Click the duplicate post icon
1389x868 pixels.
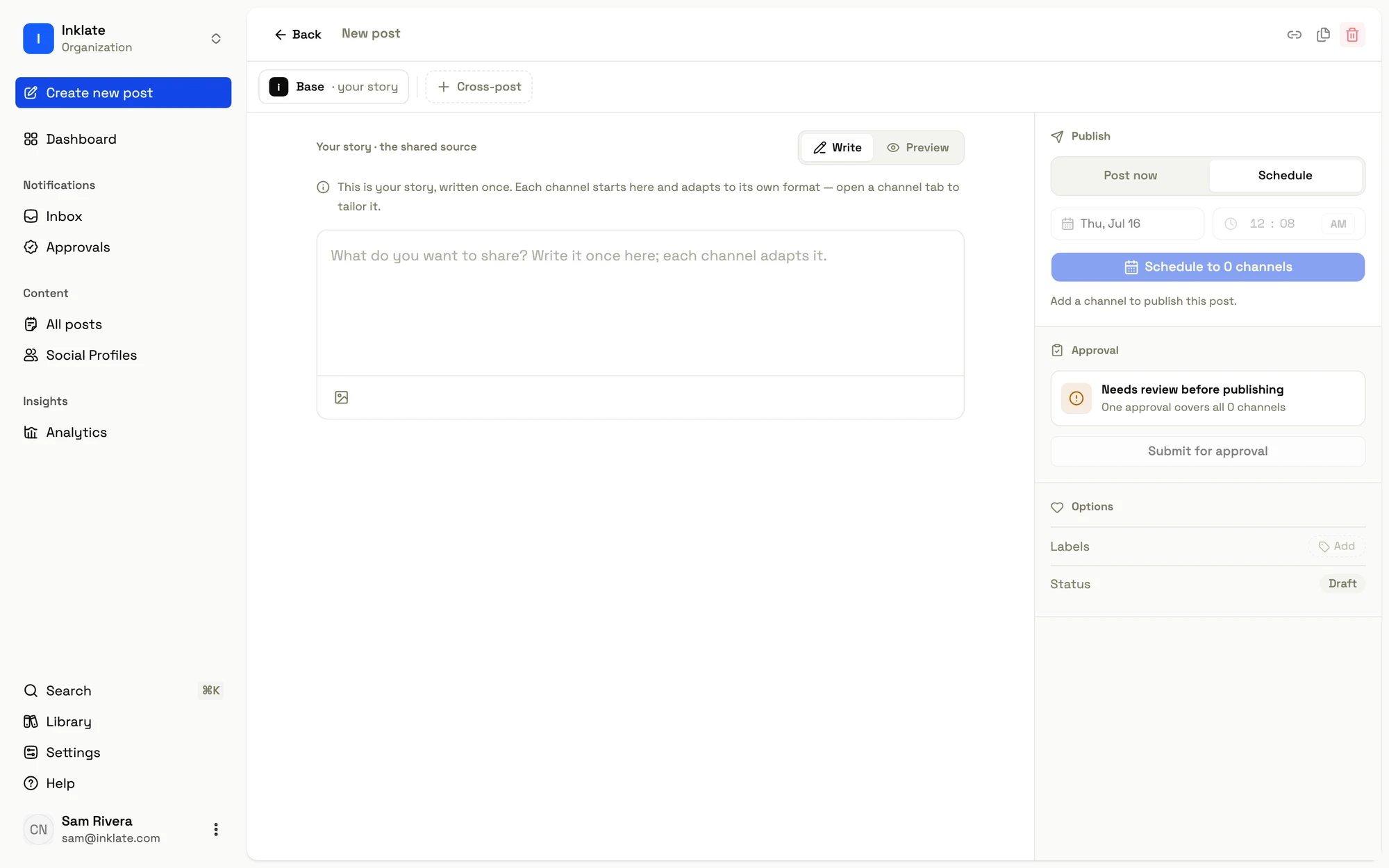click(x=1323, y=35)
